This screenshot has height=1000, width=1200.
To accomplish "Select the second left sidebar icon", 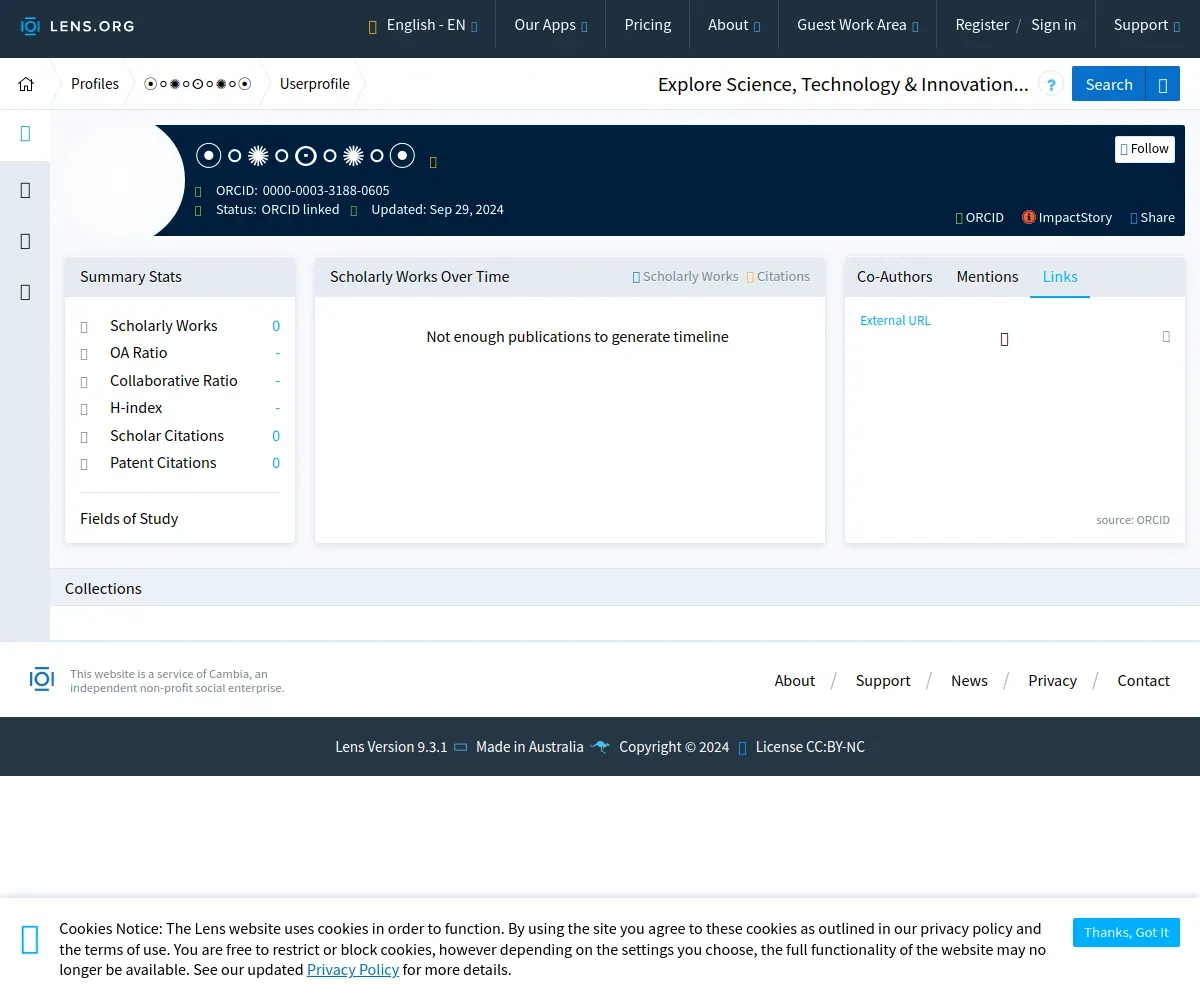I will click(25, 190).
